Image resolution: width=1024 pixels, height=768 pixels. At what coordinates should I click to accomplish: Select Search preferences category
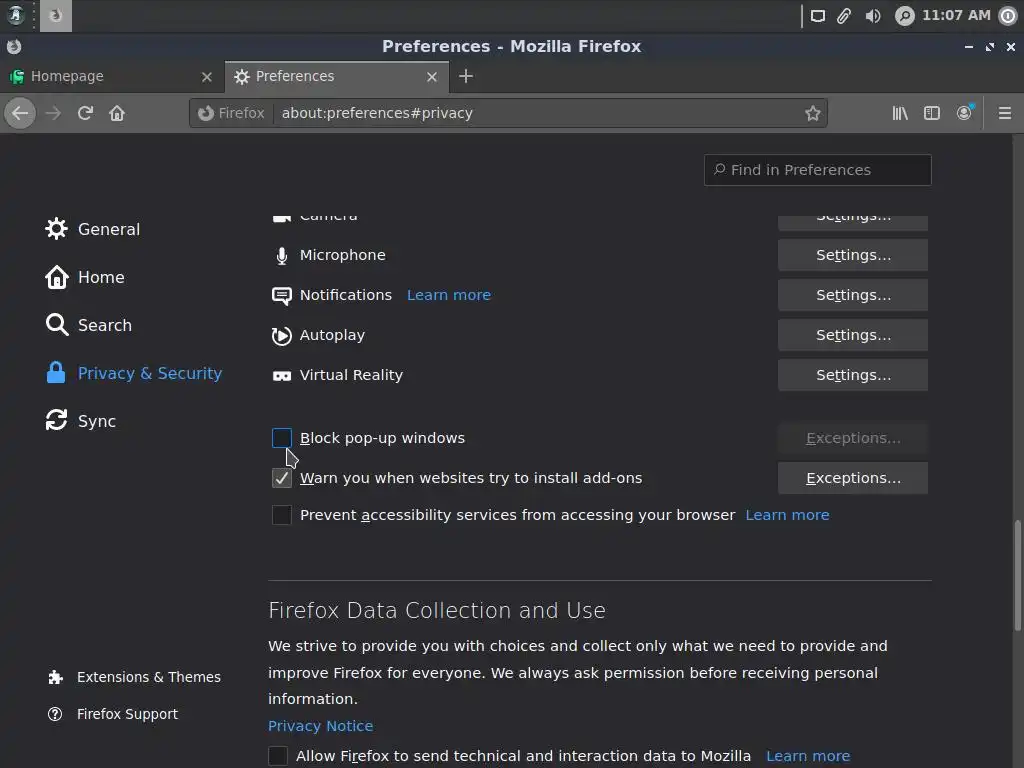104,325
